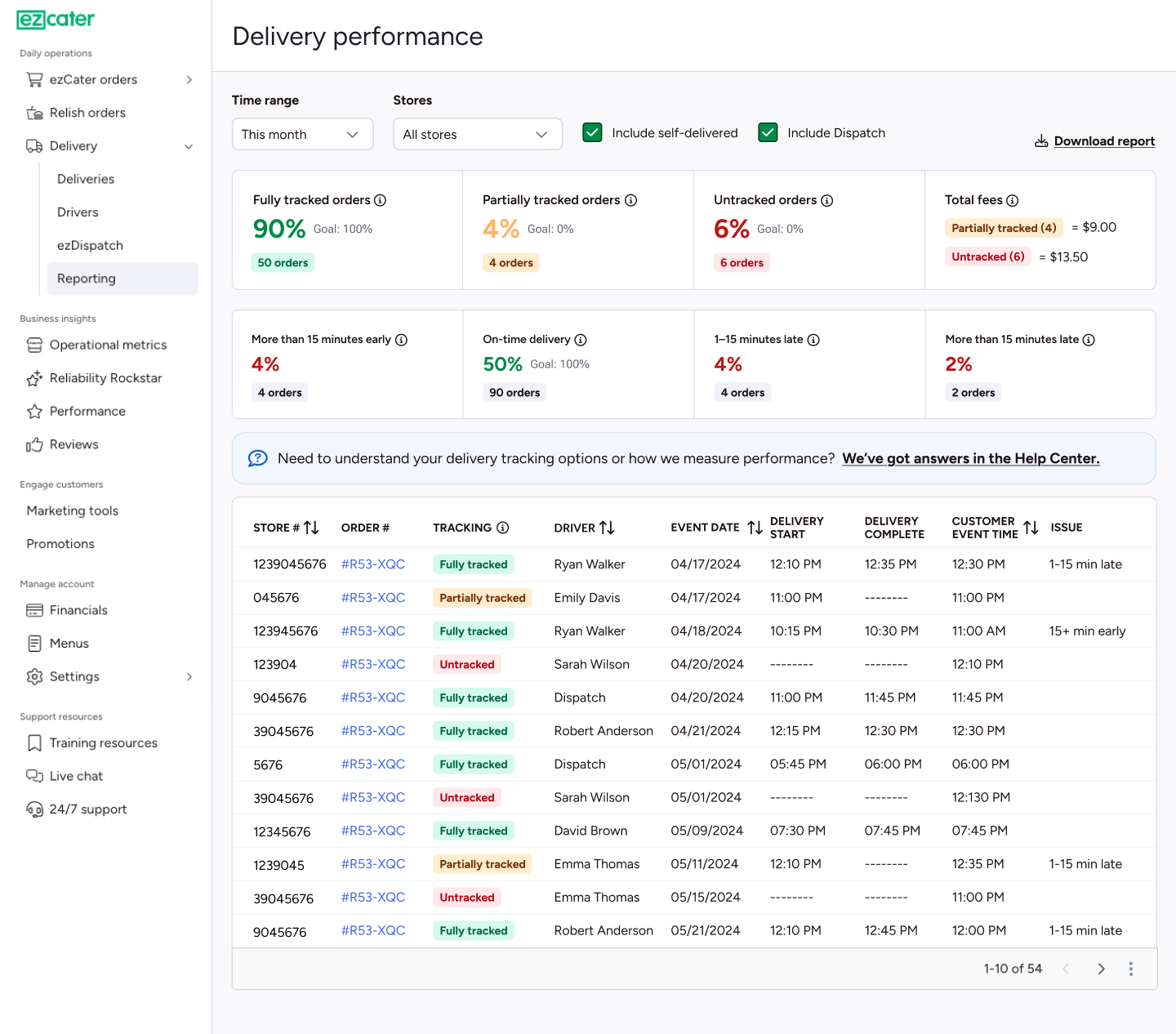Sort table by EVENT DATE arrows
This screenshot has height=1034, width=1176.
(x=755, y=528)
